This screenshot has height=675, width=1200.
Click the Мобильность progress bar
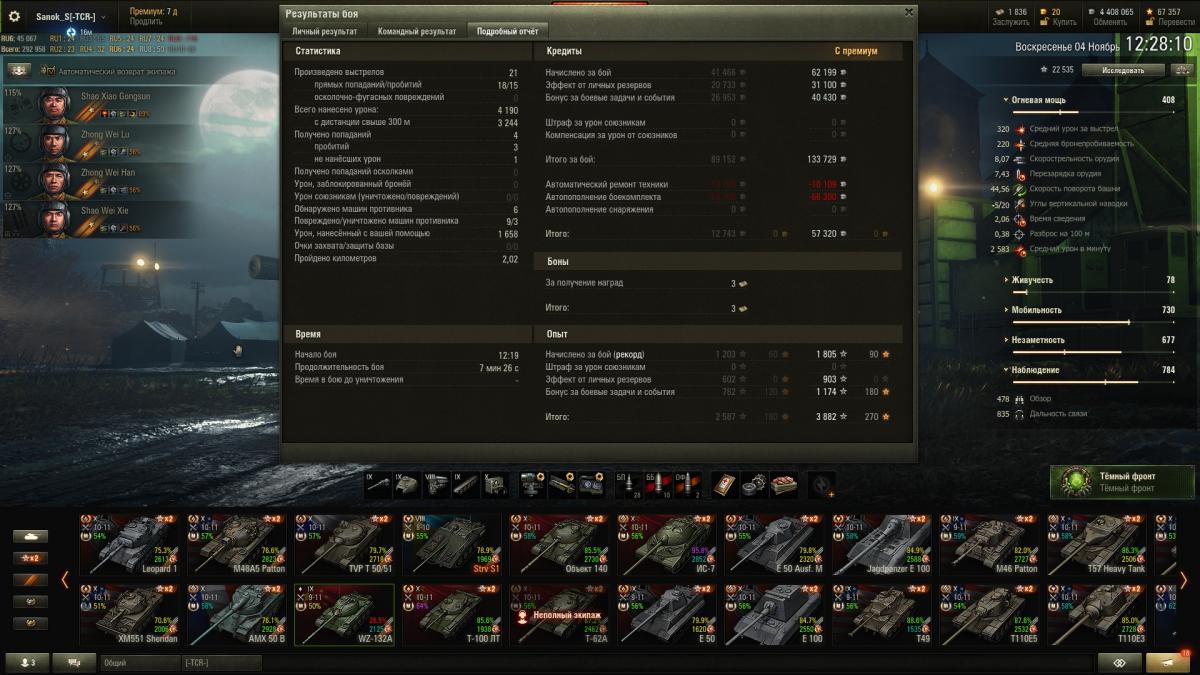tap(1094, 322)
